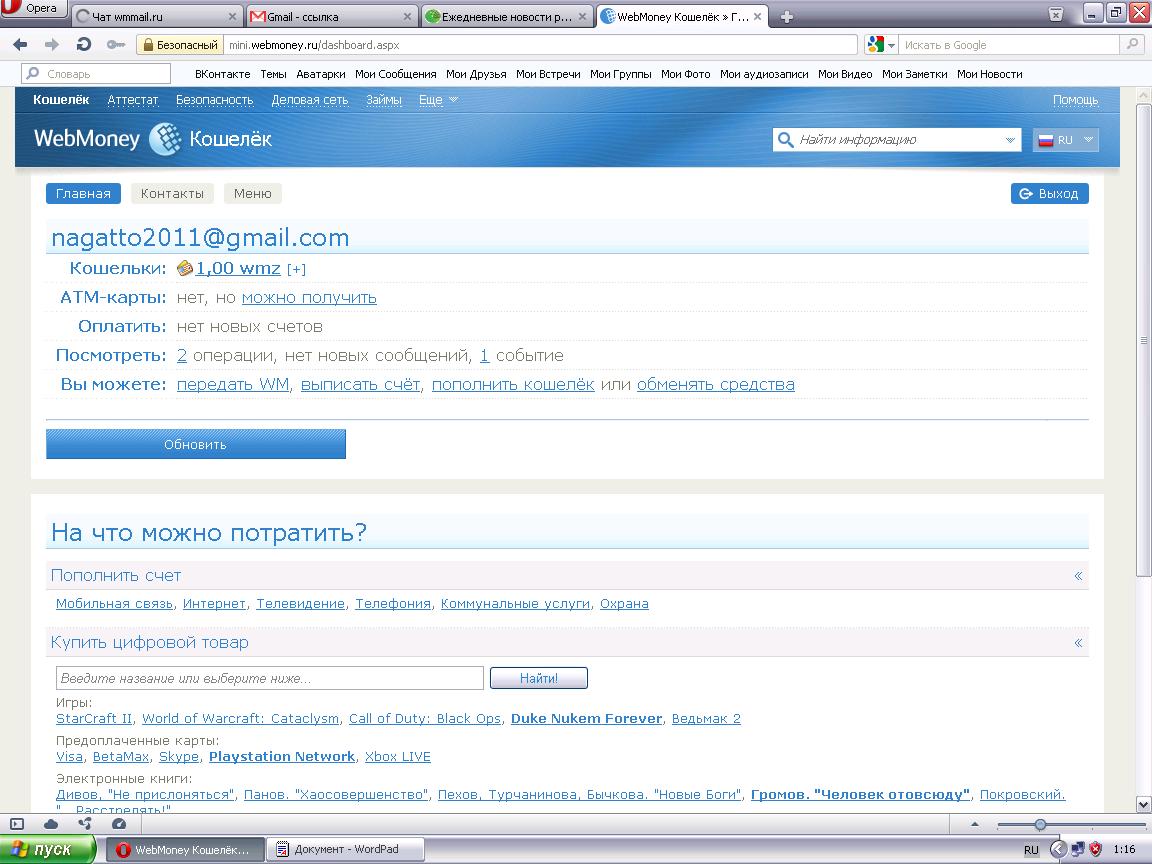1152x864 pixels.
Task: Click the search magnifier in Google box
Action: click(1132, 45)
